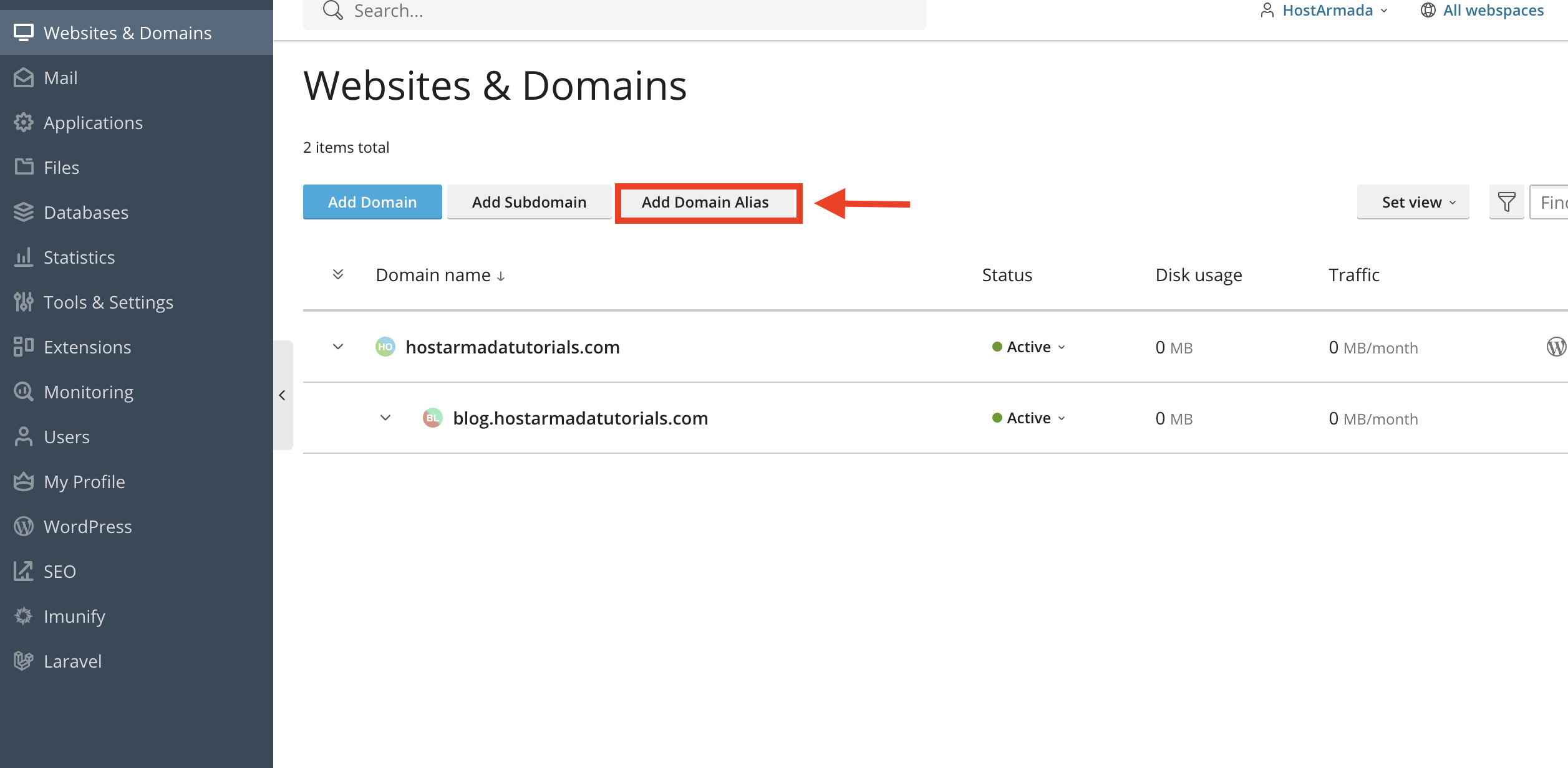Click the All webspaces globe icon

(x=1428, y=11)
